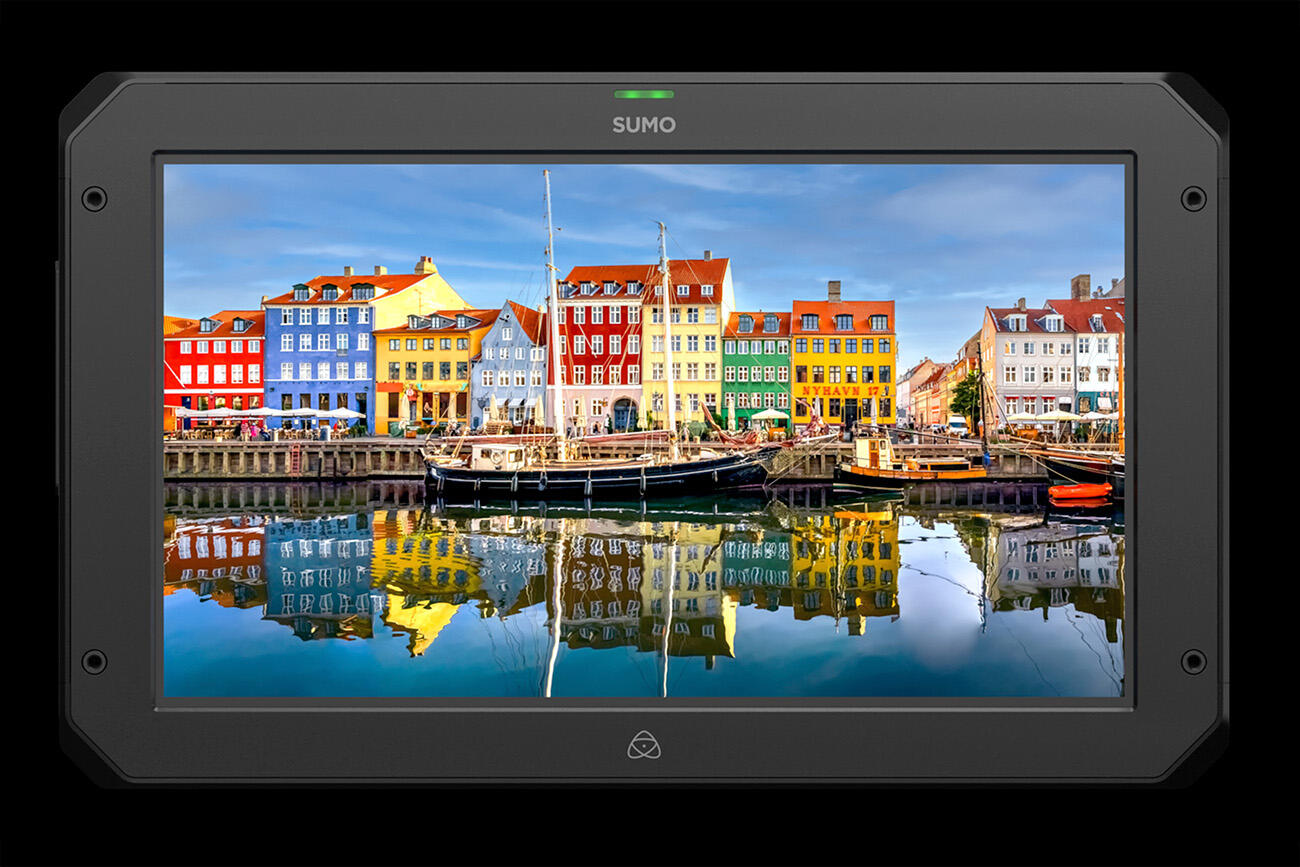Click the Atomos logo below the screen
Screen dimensions: 1300x867
(644, 745)
